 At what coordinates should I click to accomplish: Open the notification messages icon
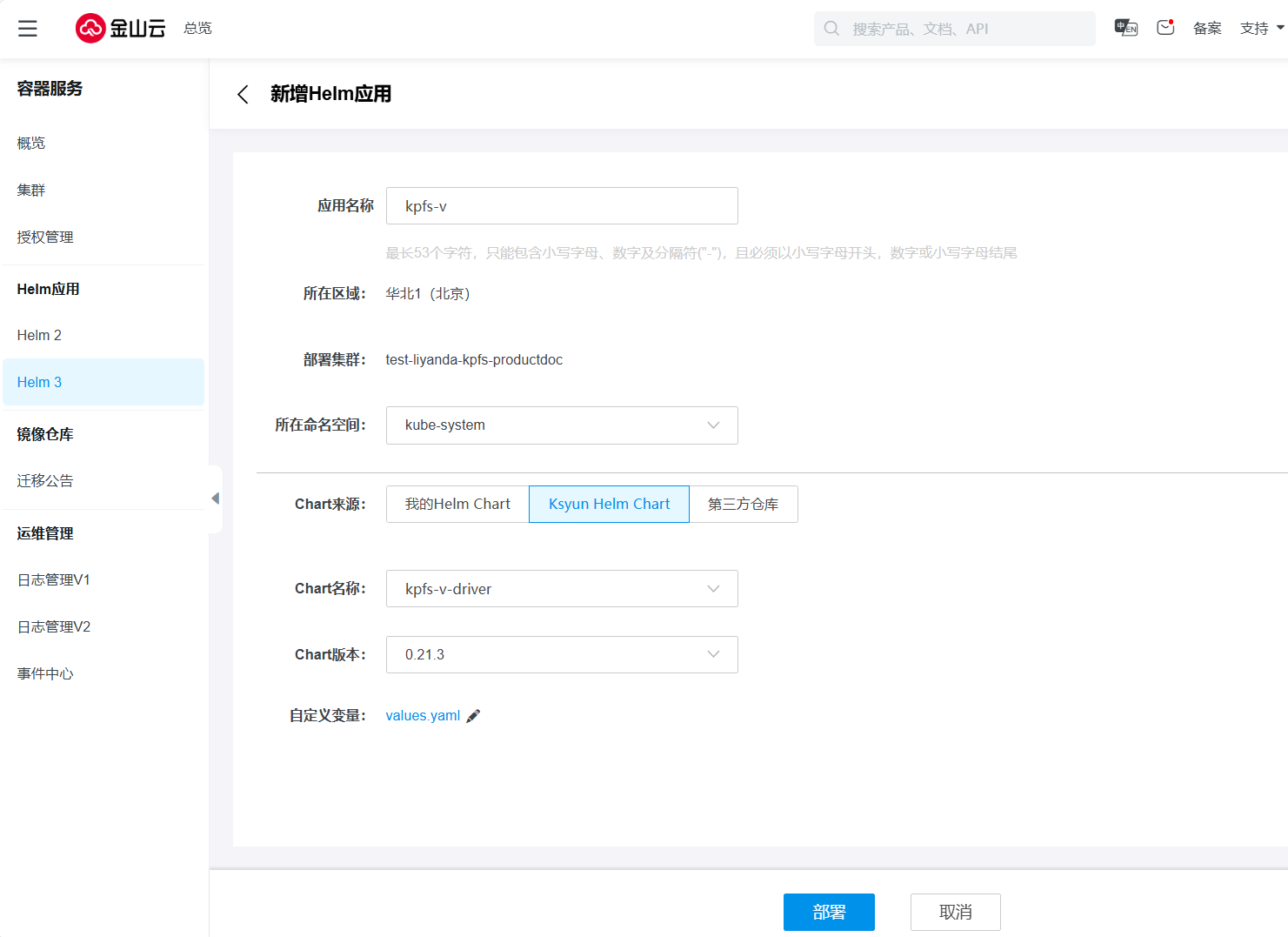click(x=1165, y=28)
